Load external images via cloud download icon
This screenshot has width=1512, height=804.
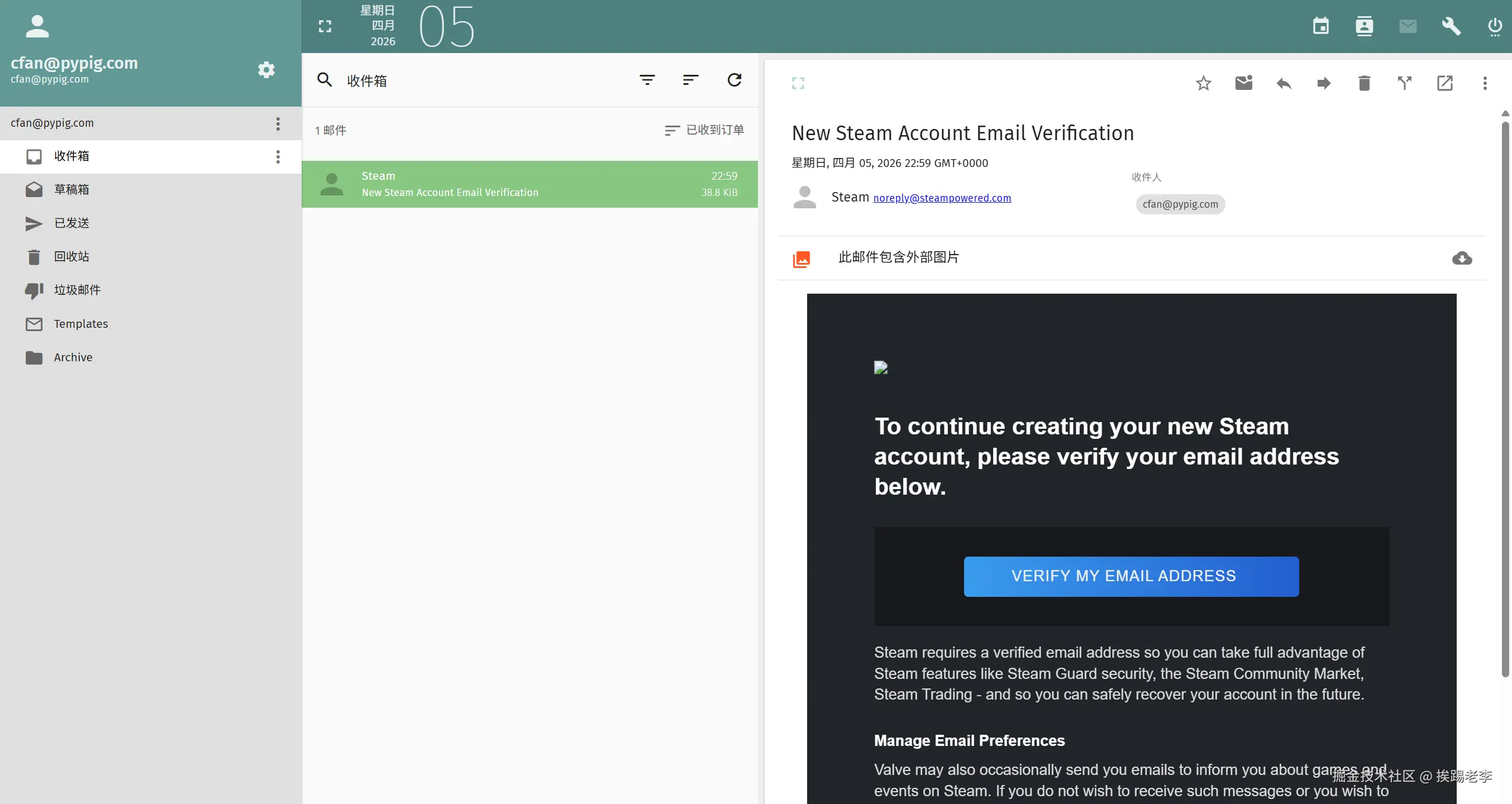pos(1462,258)
